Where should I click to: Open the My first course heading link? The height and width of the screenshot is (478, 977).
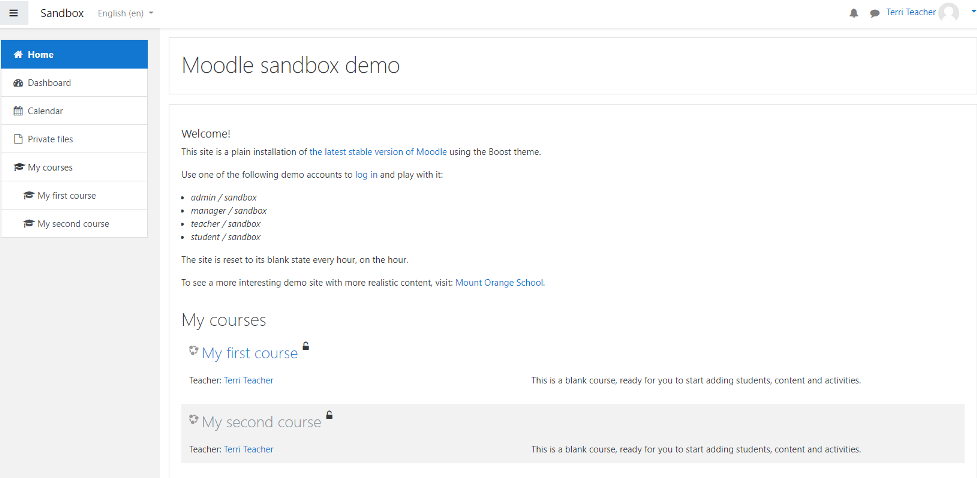250,353
